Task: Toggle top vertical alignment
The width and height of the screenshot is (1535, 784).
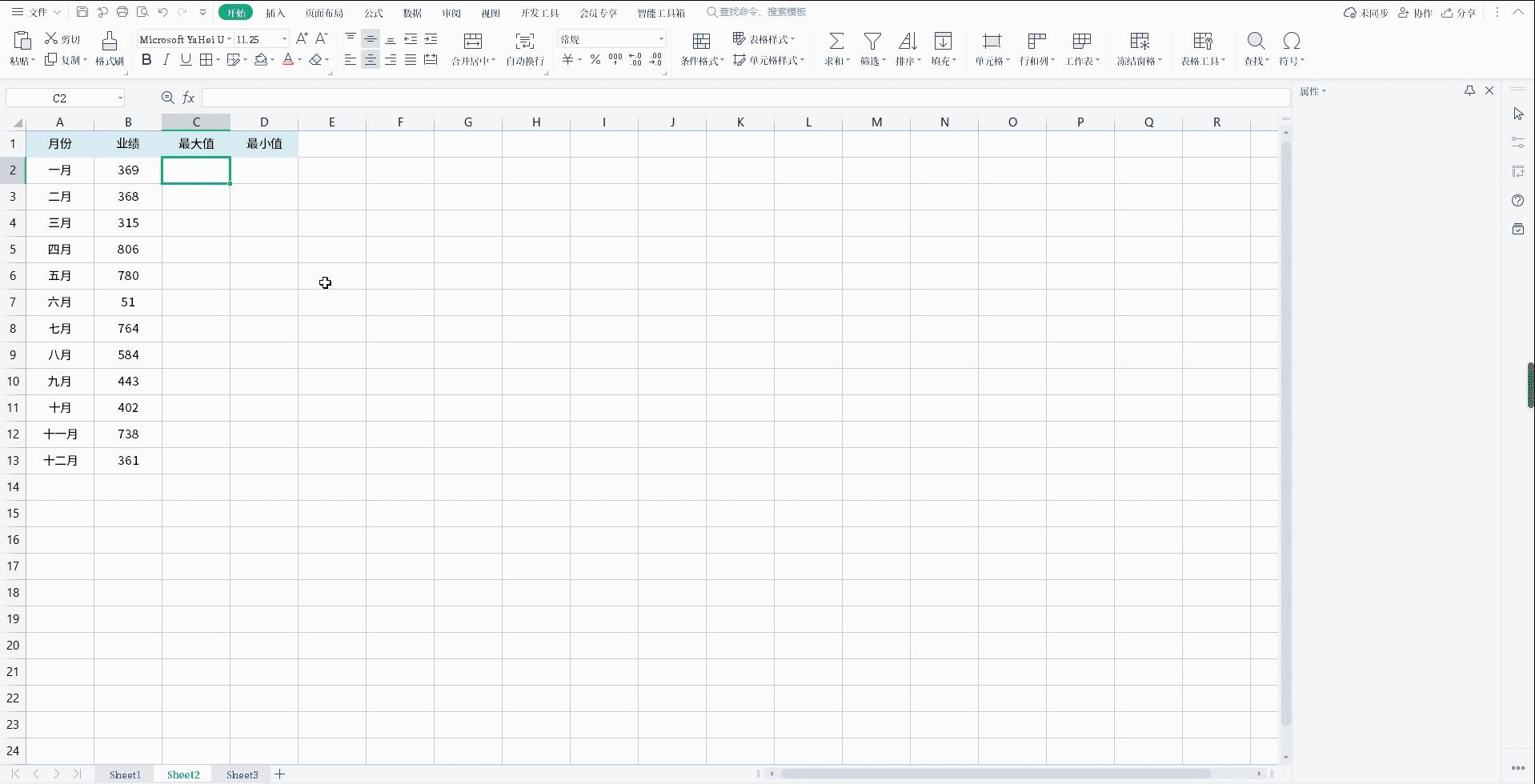Action: [351, 38]
